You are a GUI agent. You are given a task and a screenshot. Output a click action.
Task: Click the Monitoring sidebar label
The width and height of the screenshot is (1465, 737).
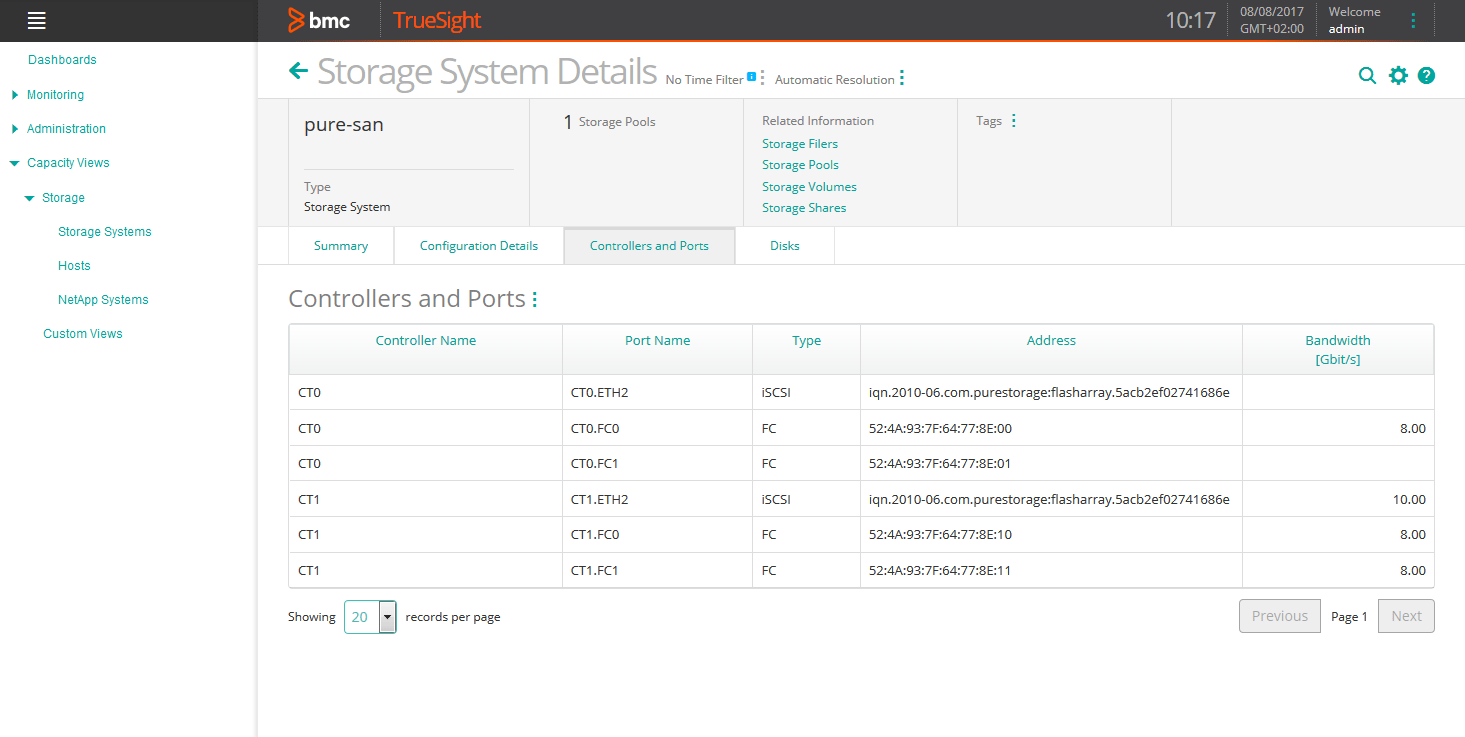point(55,95)
